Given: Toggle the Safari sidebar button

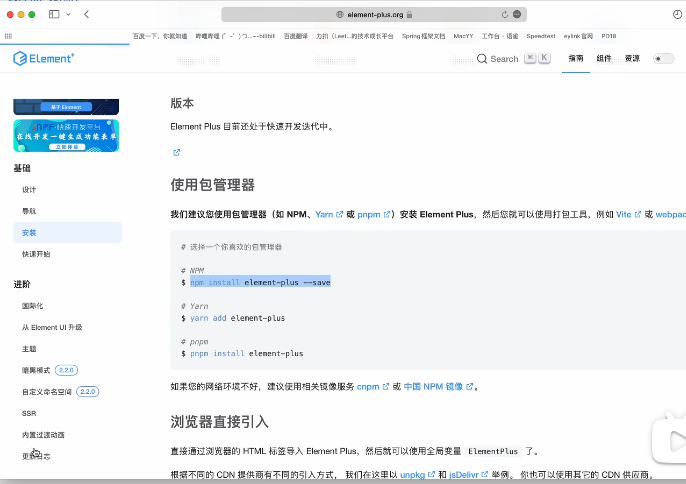Looking at the screenshot, I should click(54, 14).
